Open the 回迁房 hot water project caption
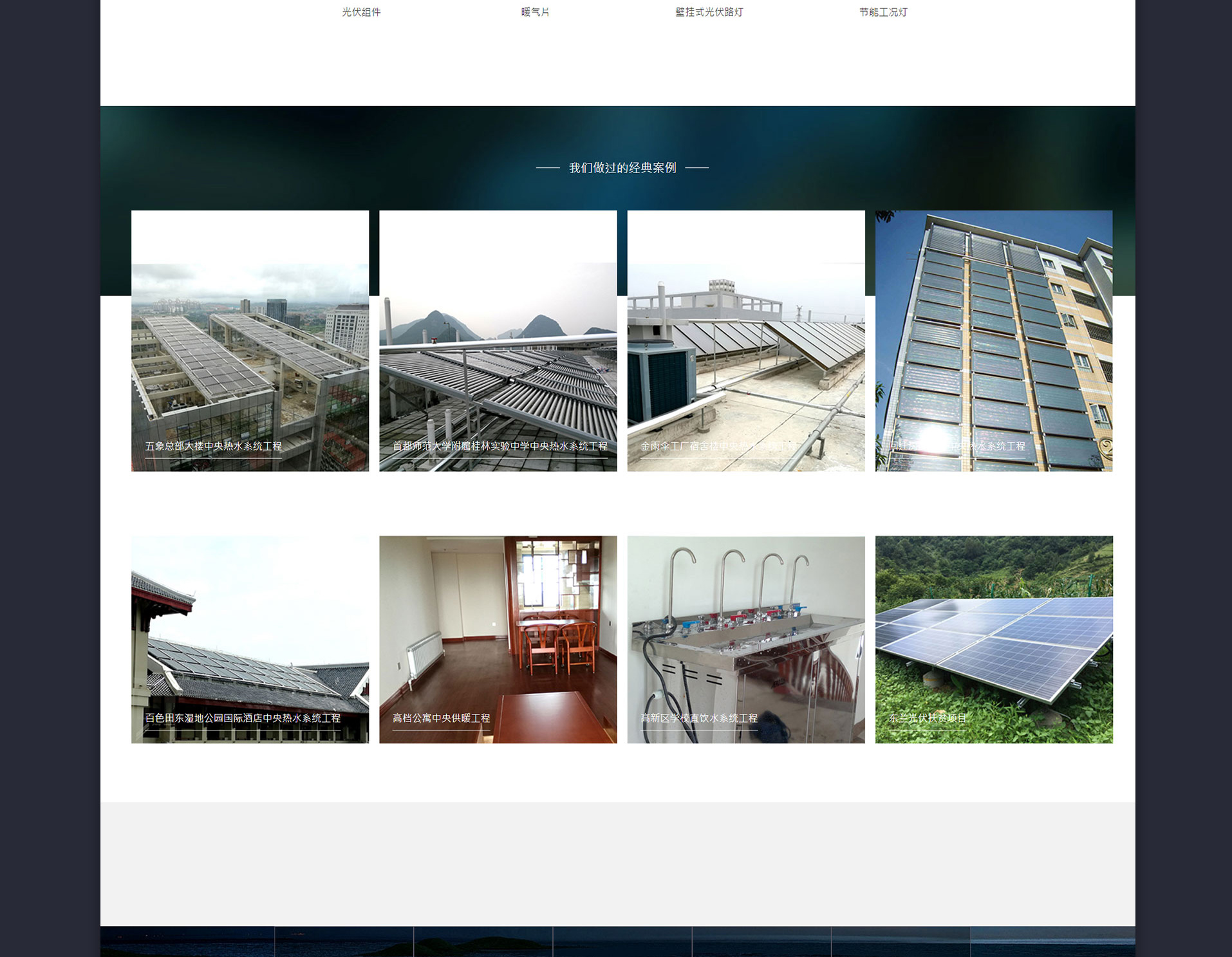This screenshot has width=1232, height=957. click(957, 446)
